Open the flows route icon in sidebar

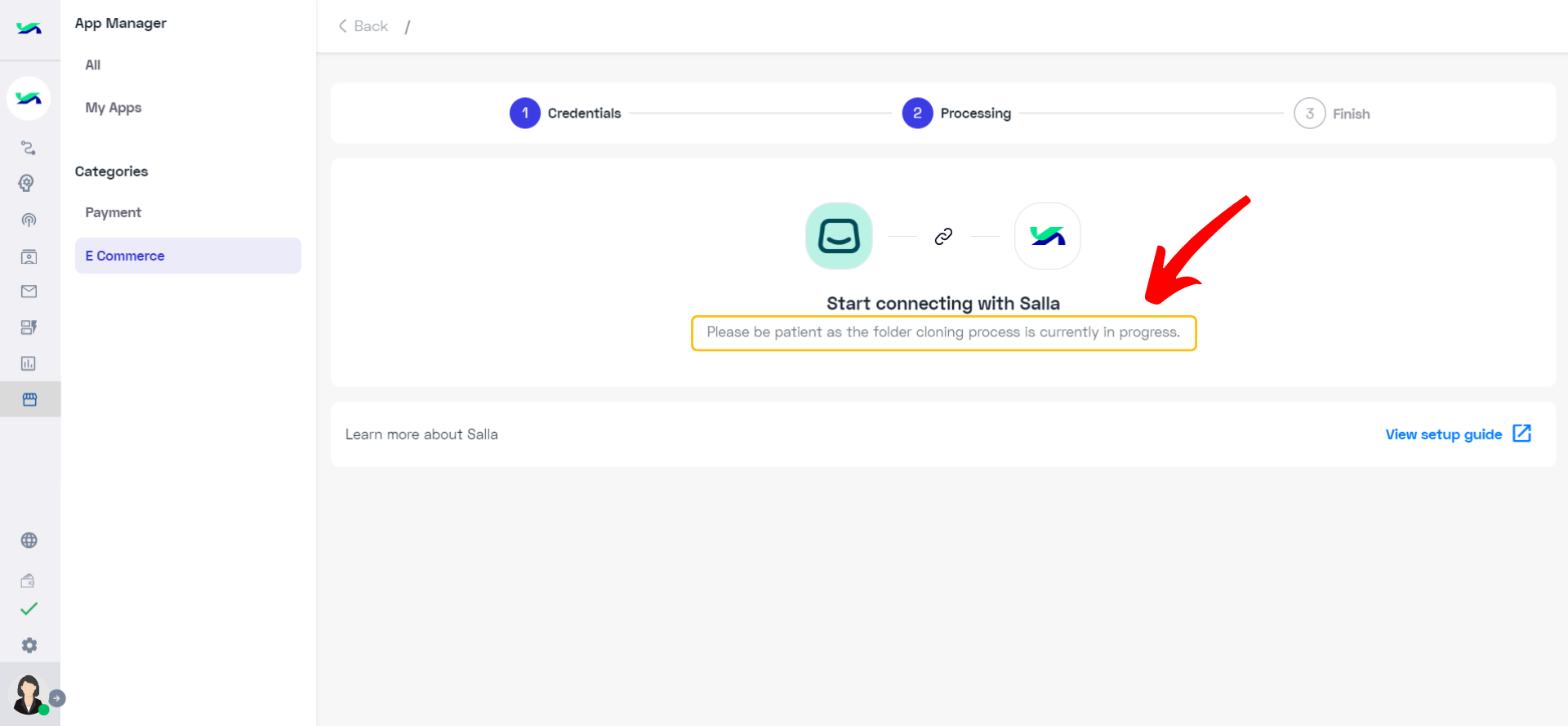click(x=29, y=148)
